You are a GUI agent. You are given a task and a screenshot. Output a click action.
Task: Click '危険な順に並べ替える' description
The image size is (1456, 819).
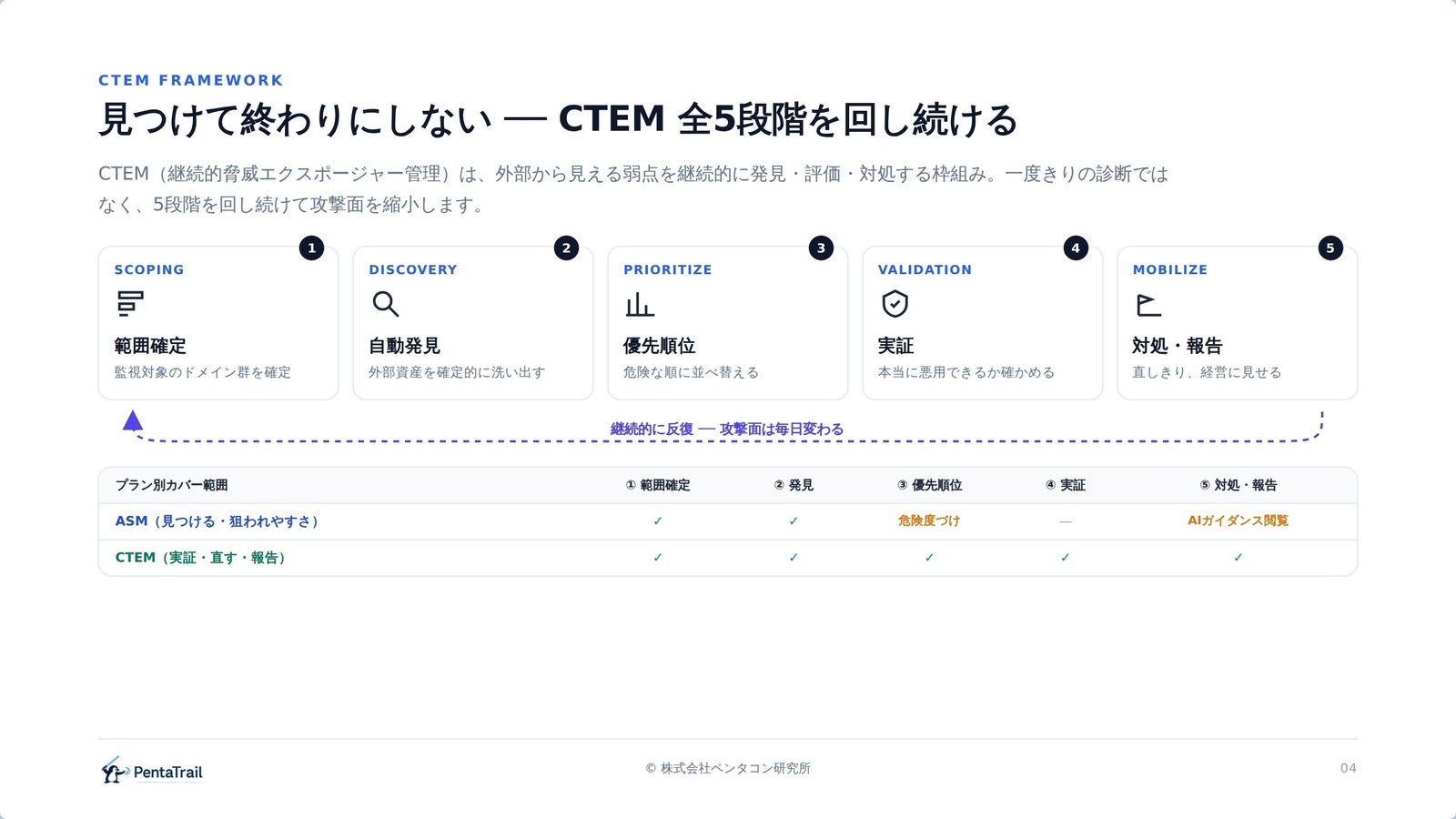coord(691,372)
